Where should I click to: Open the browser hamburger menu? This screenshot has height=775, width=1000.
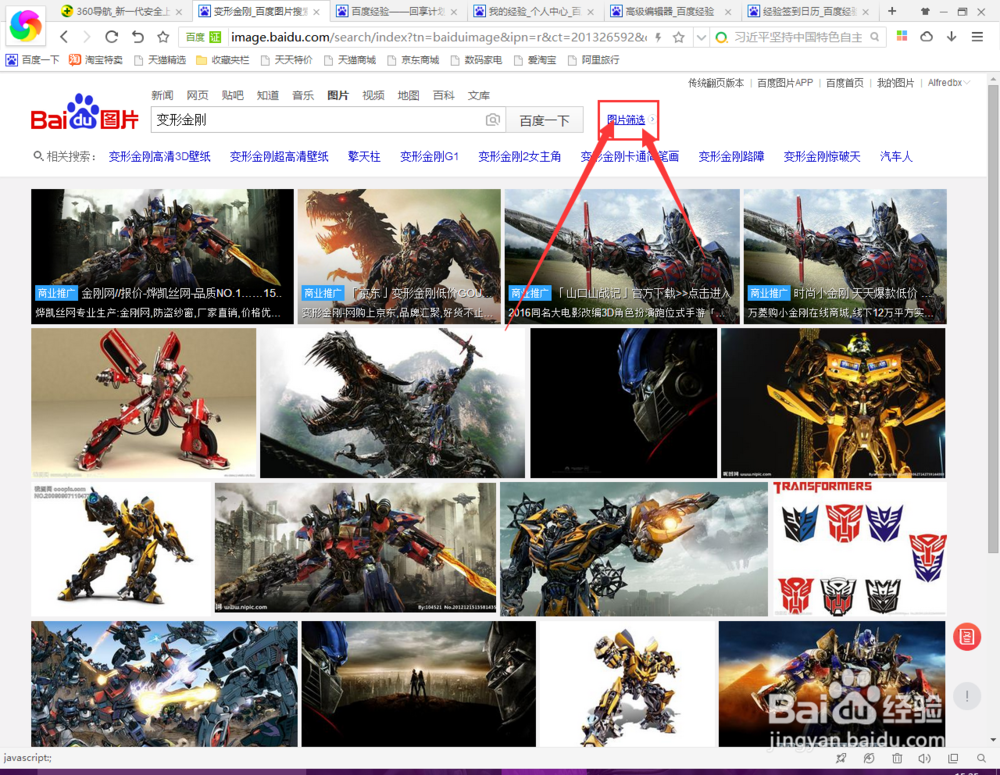pos(977,37)
